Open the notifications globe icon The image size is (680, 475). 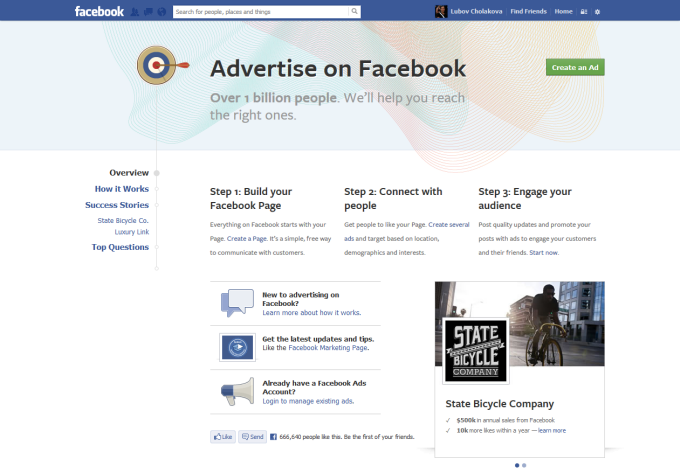pyautogui.click(x=161, y=12)
